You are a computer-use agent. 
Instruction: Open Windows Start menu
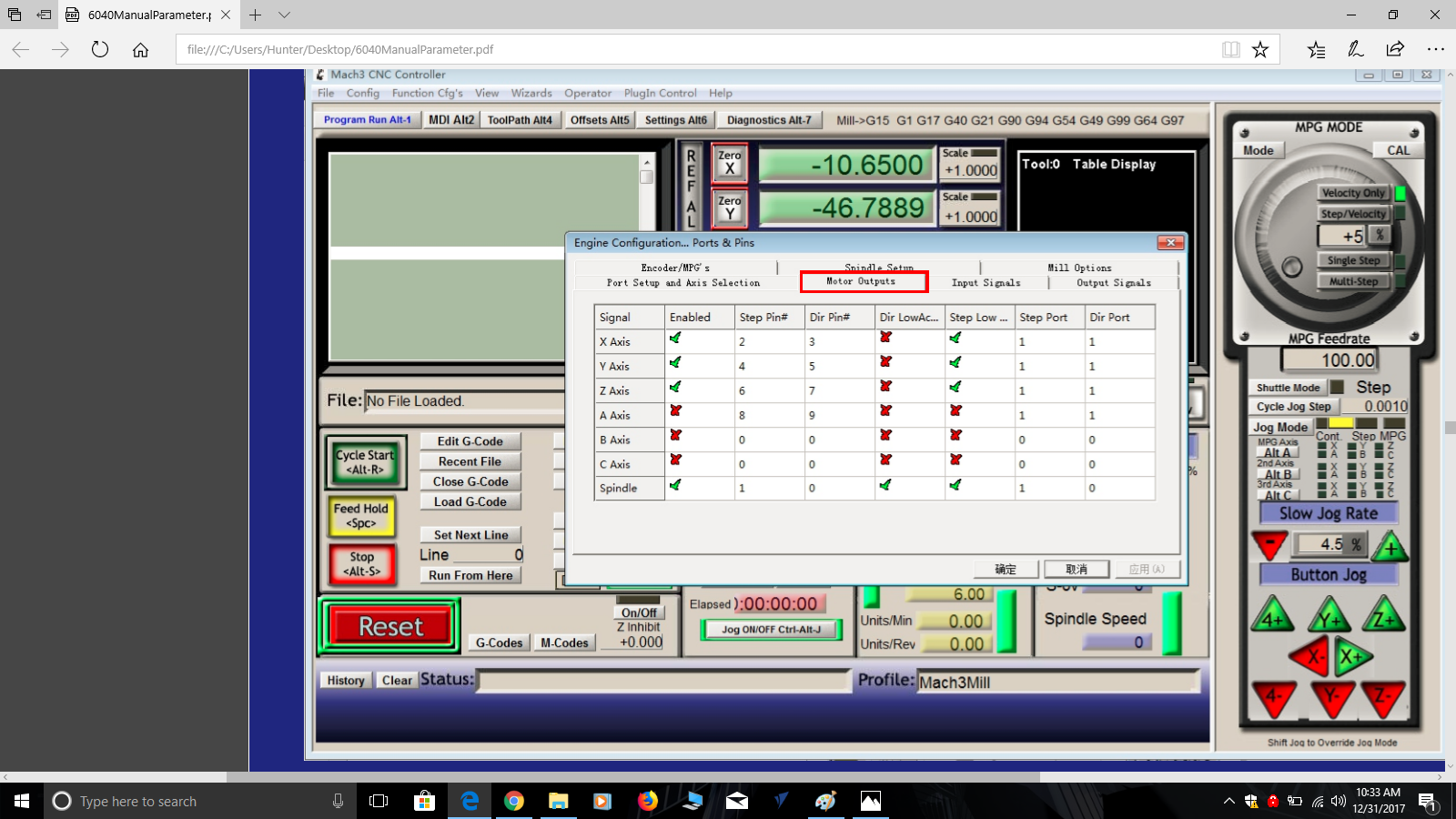coord(22,801)
